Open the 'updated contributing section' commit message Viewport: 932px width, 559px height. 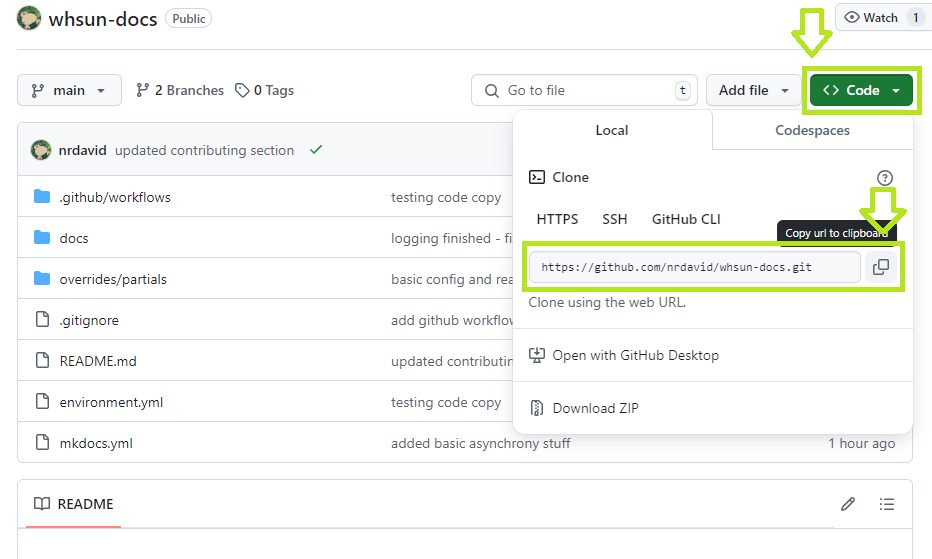tap(204, 150)
